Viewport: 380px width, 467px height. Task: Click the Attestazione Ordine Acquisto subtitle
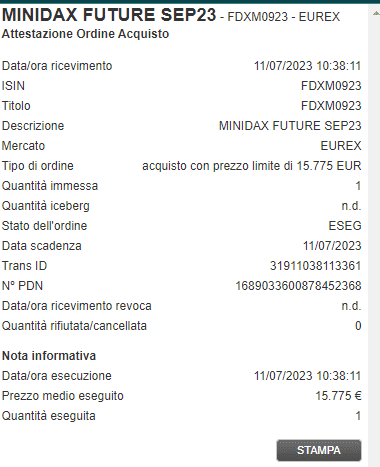[85, 34]
